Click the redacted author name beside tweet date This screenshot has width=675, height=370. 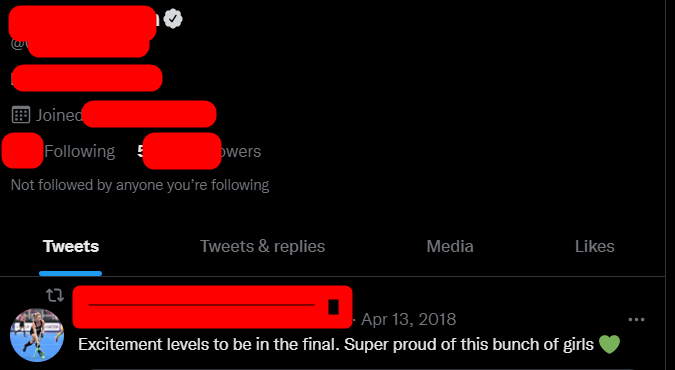(x=213, y=307)
